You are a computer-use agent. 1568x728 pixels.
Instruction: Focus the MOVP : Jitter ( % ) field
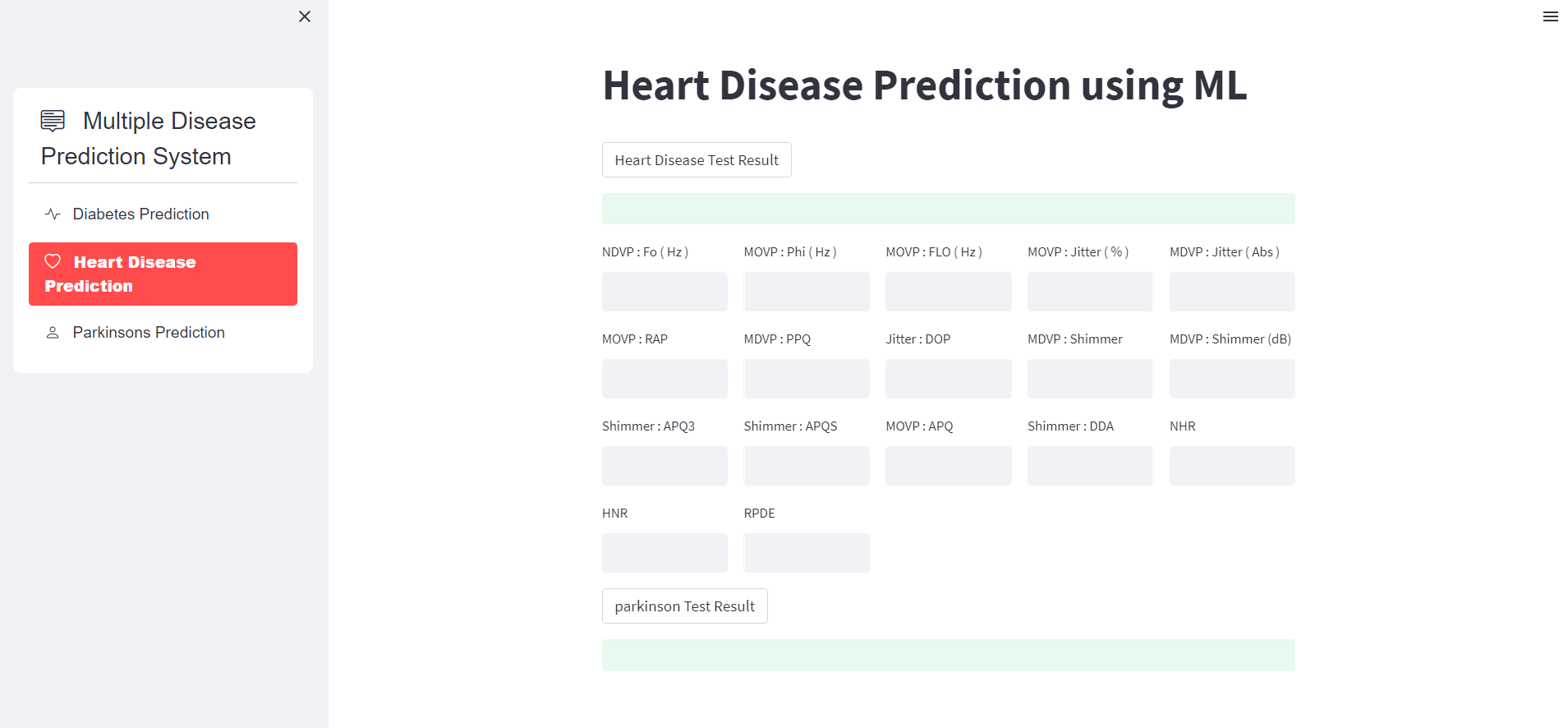point(1090,292)
